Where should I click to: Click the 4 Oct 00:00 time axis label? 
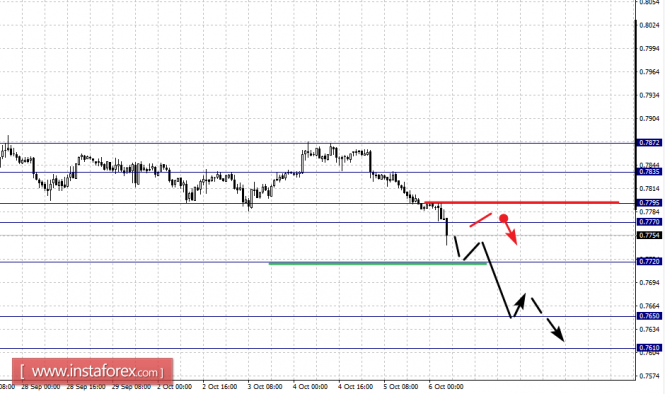[x=310, y=387]
